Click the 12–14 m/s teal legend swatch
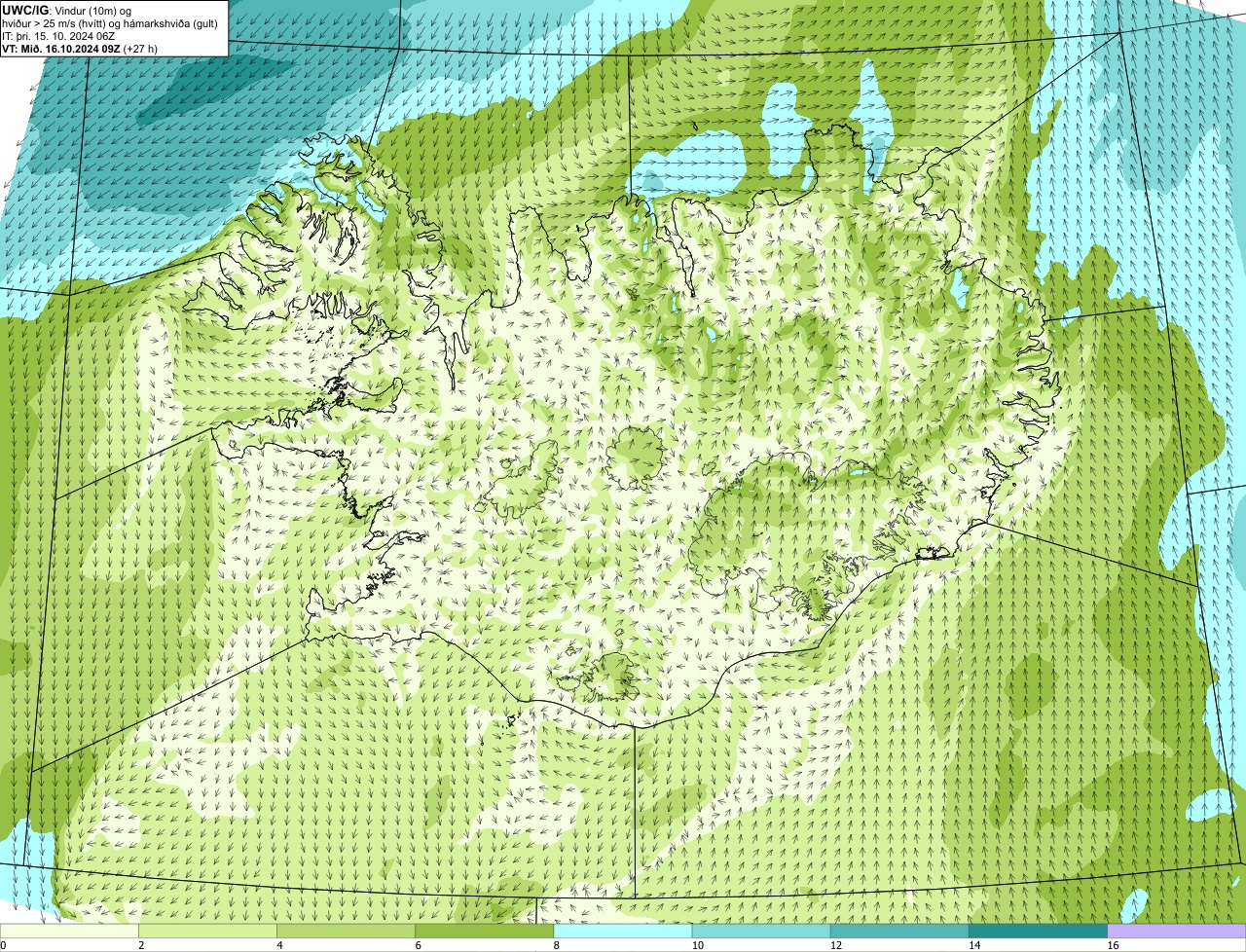The height and width of the screenshot is (952, 1246). click(899, 932)
